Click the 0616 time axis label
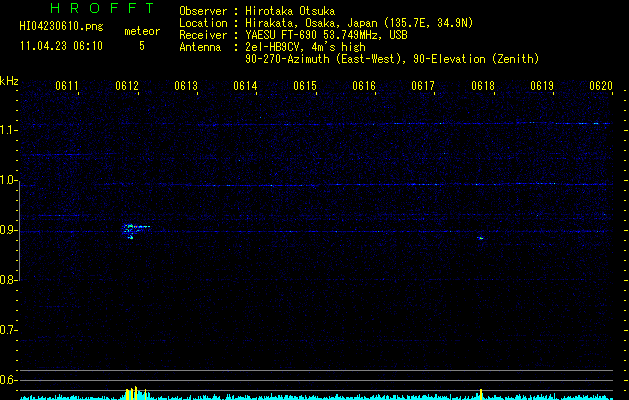This screenshot has height=400, width=629. click(x=364, y=86)
